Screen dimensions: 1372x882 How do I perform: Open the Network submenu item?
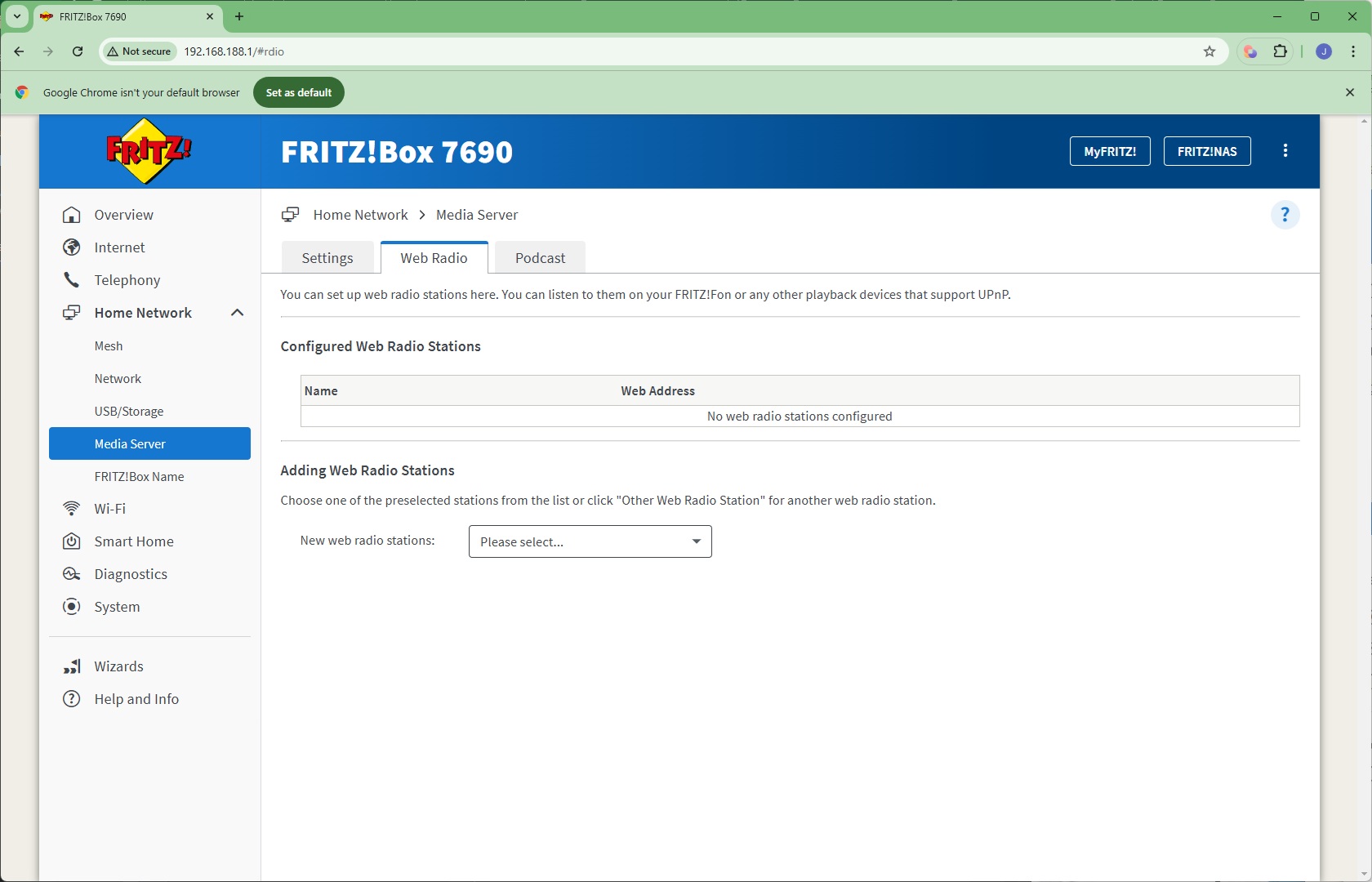click(118, 379)
